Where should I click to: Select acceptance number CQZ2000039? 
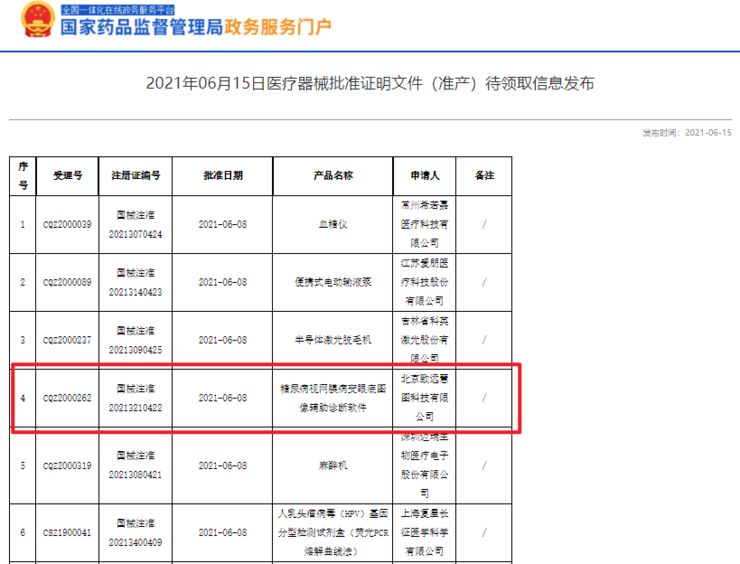[x=67, y=225]
